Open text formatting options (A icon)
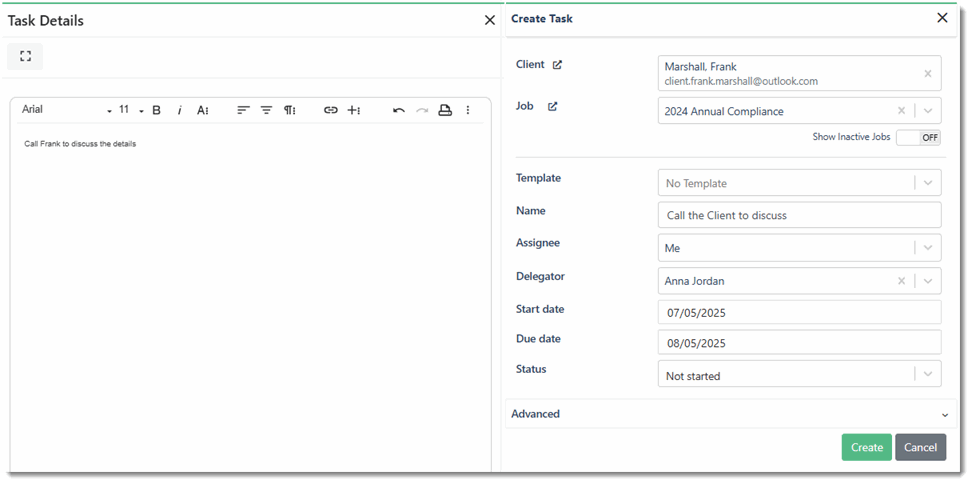Viewport: 972px width, 484px height. [x=203, y=110]
